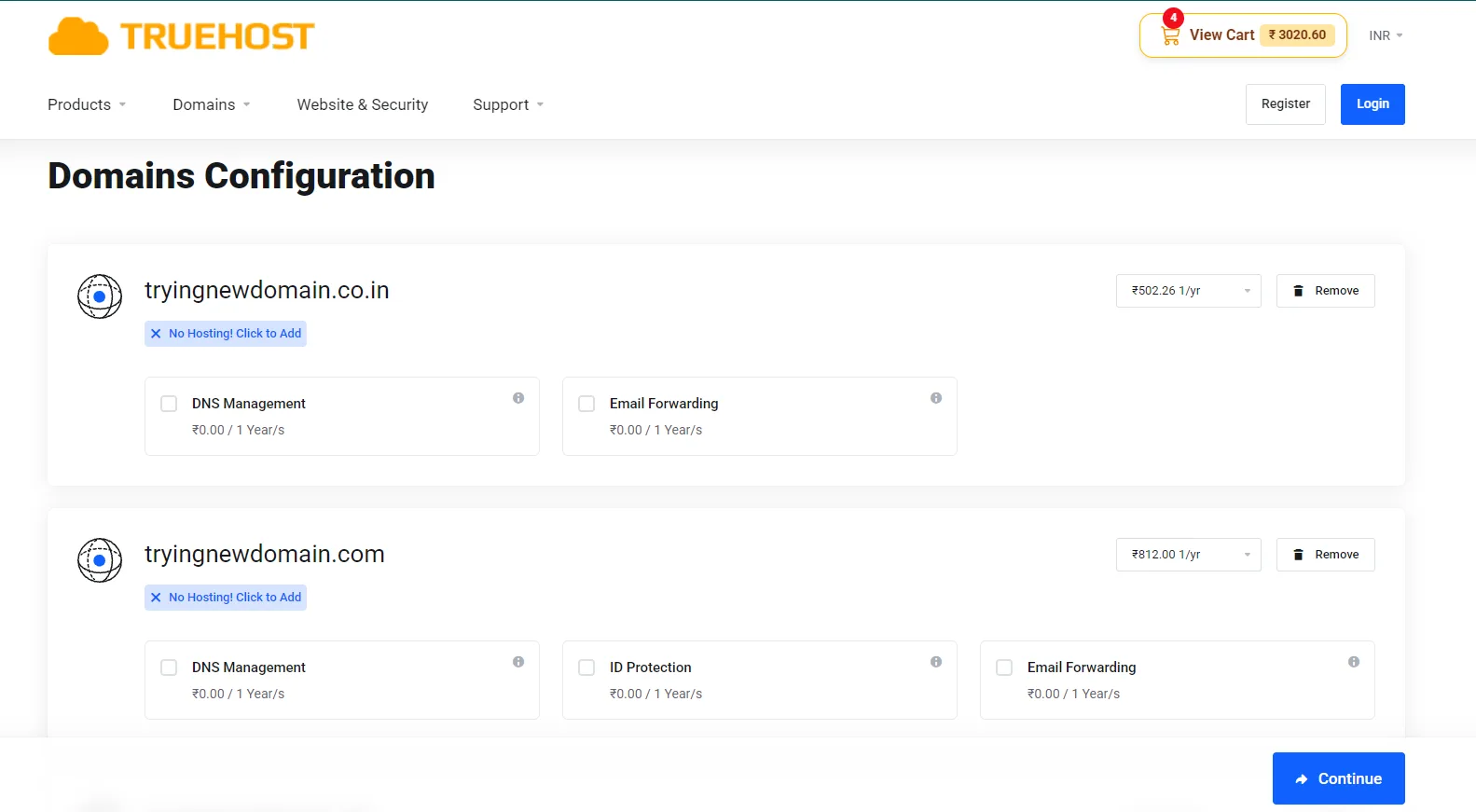Click the Login button
This screenshot has height=812, width=1476.
tap(1373, 104)
